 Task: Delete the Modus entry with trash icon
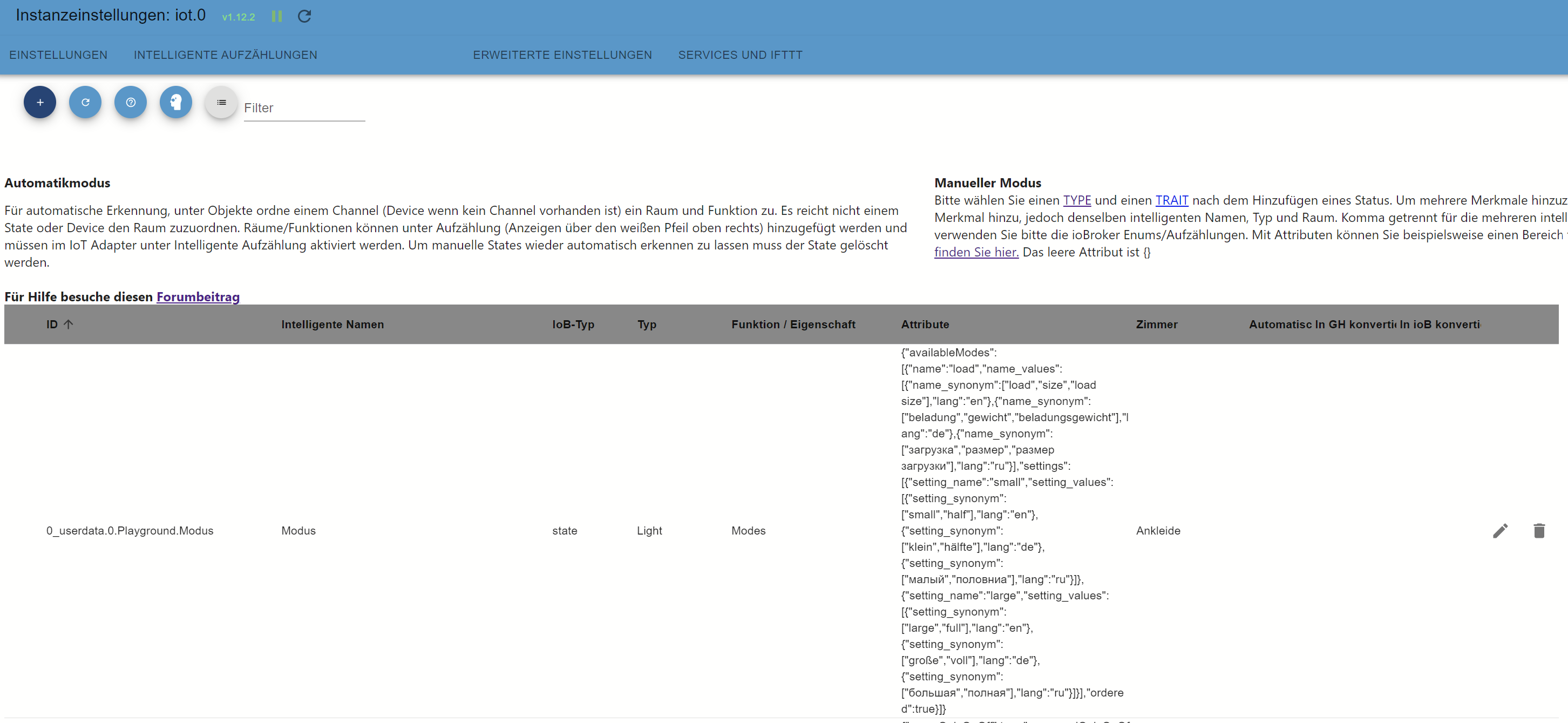(x=1539, y=531)
